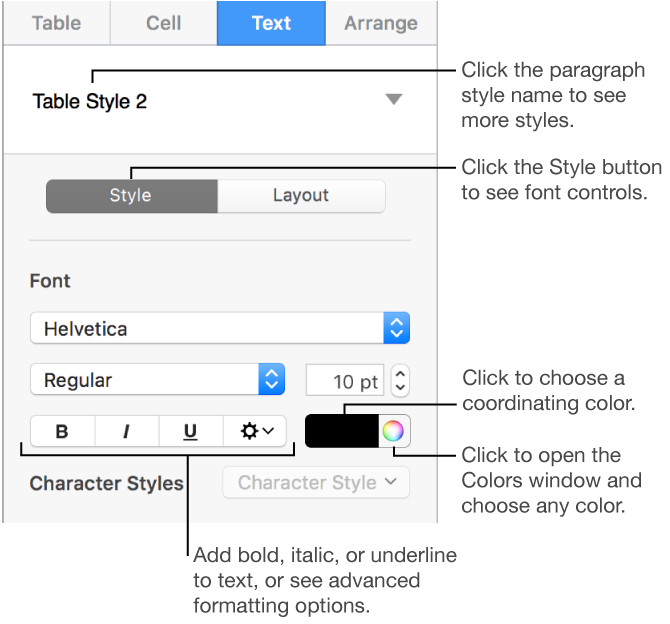Switch to the Table tab
The height and width of the screenshot is (624, 670).
[56, 23]
